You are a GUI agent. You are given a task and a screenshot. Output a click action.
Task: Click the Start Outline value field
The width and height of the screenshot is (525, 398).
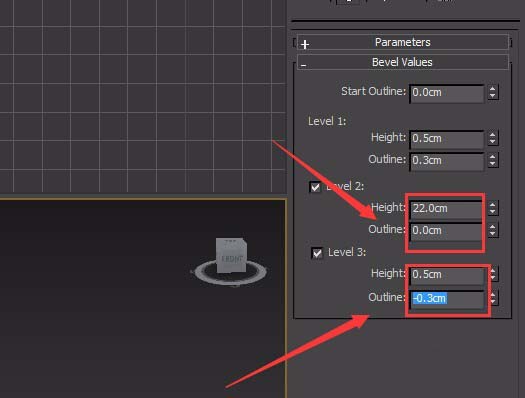pos(447,93)
